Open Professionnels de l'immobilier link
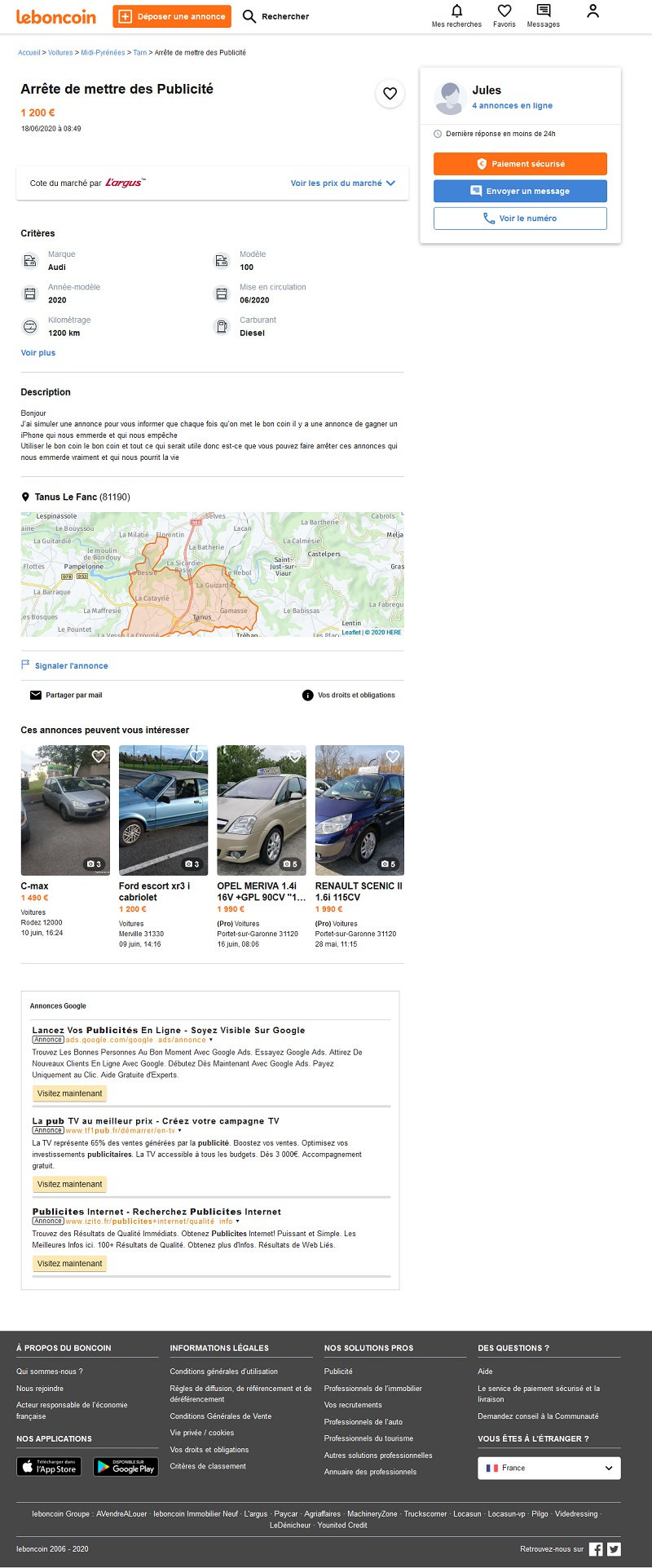 [373, 1388]
